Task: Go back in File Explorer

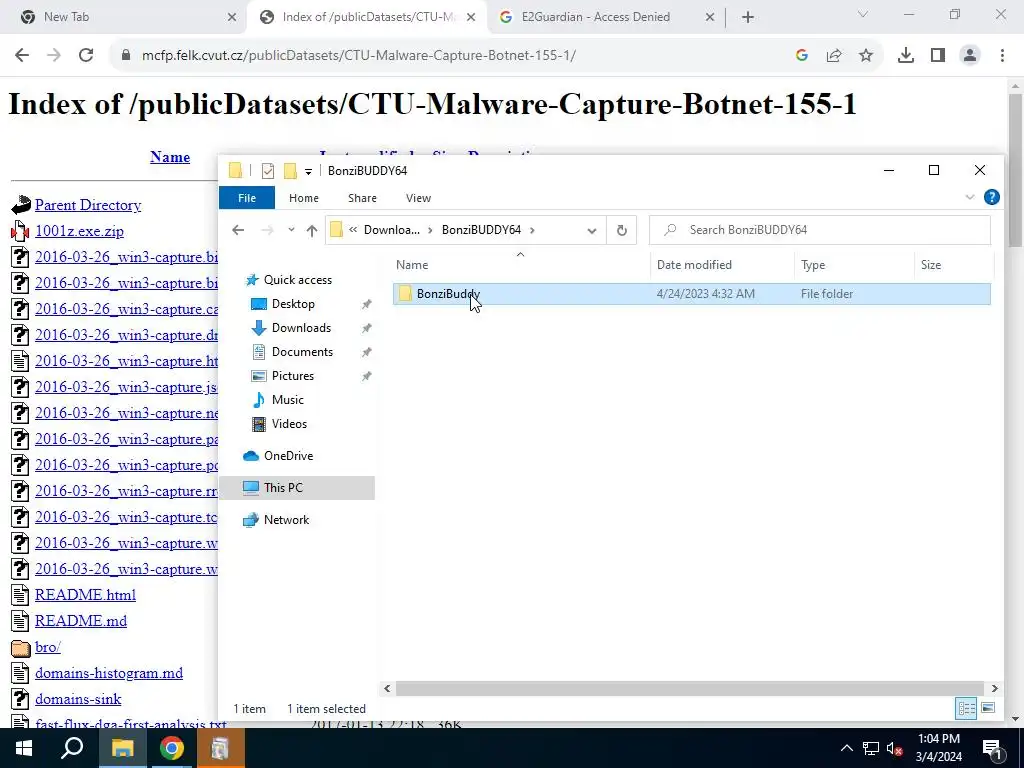Action: 238,230
